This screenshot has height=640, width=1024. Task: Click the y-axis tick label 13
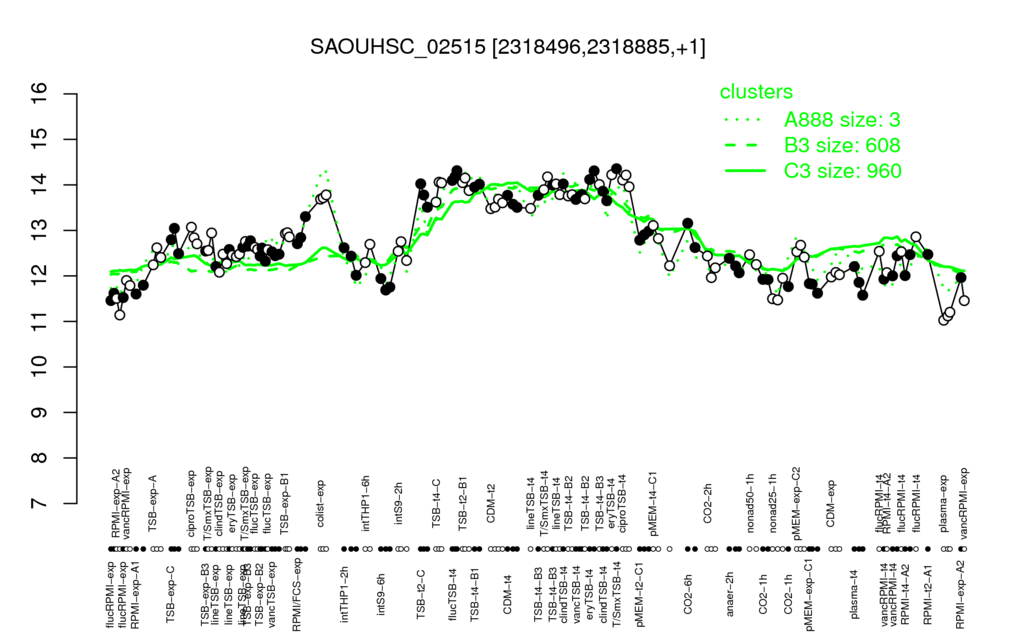pos(39,231)
